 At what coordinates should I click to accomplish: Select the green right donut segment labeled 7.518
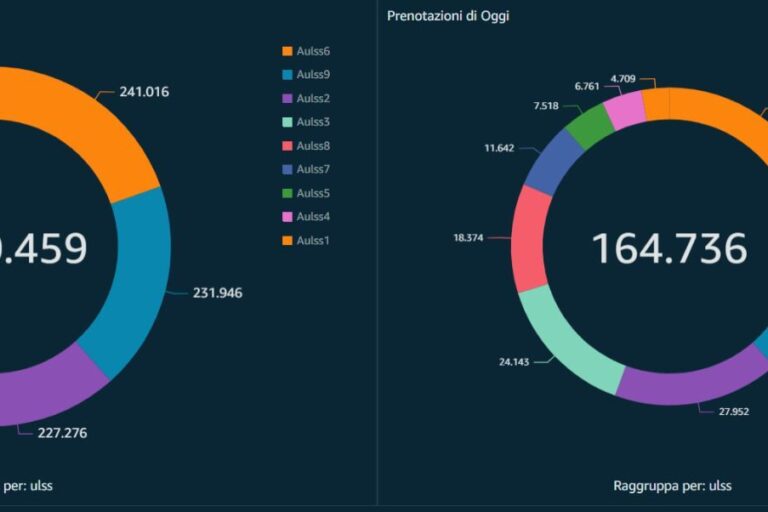tap(590, 126)
